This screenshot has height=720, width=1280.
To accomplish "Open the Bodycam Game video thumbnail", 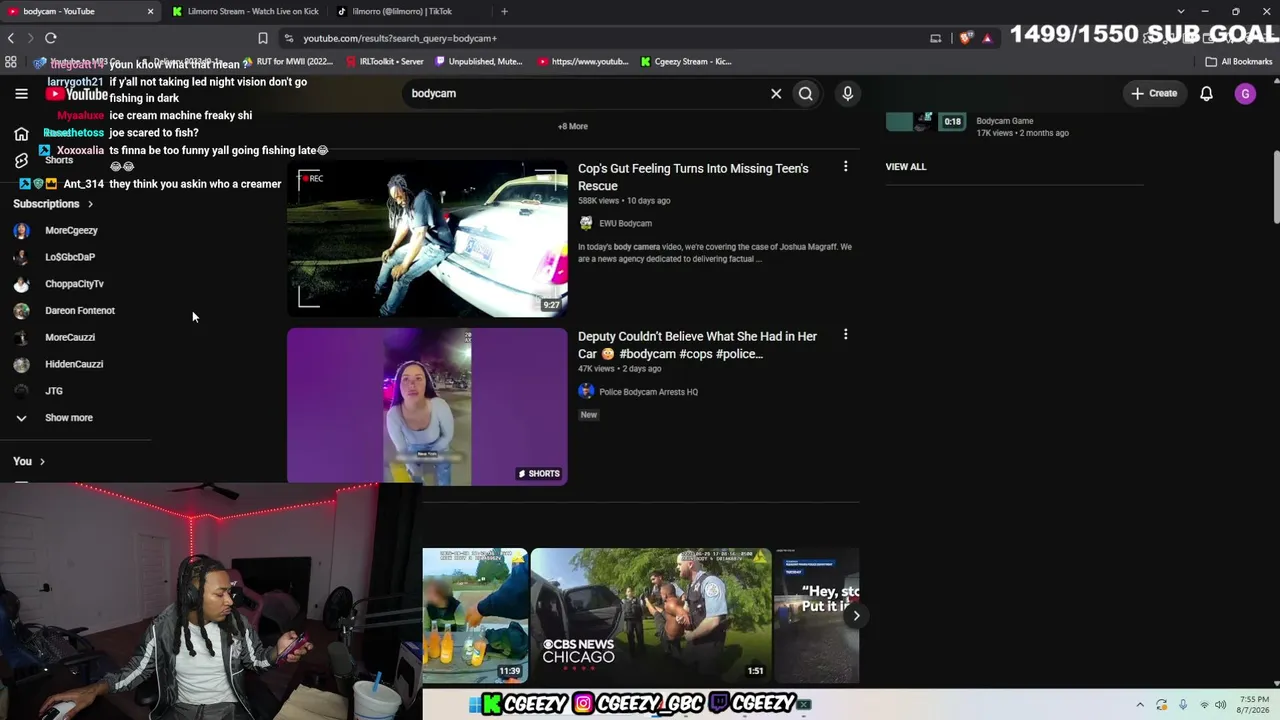I will 926,121.
